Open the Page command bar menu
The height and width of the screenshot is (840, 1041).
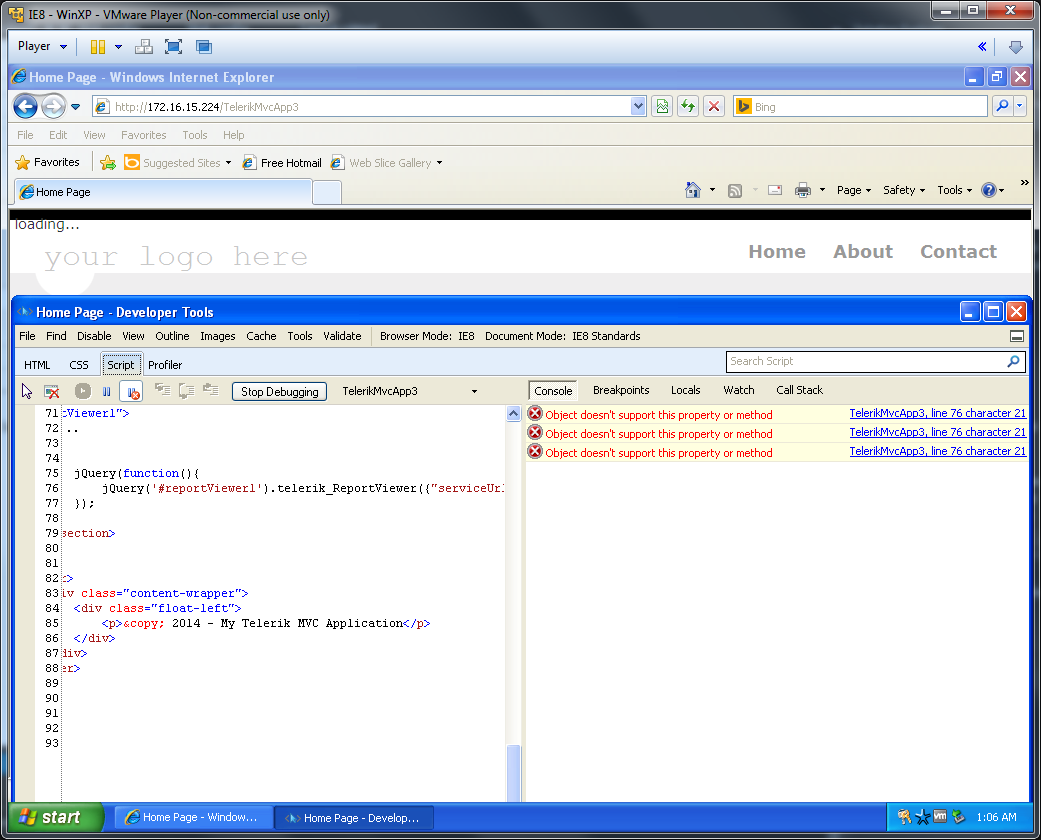tap(854, 191)
